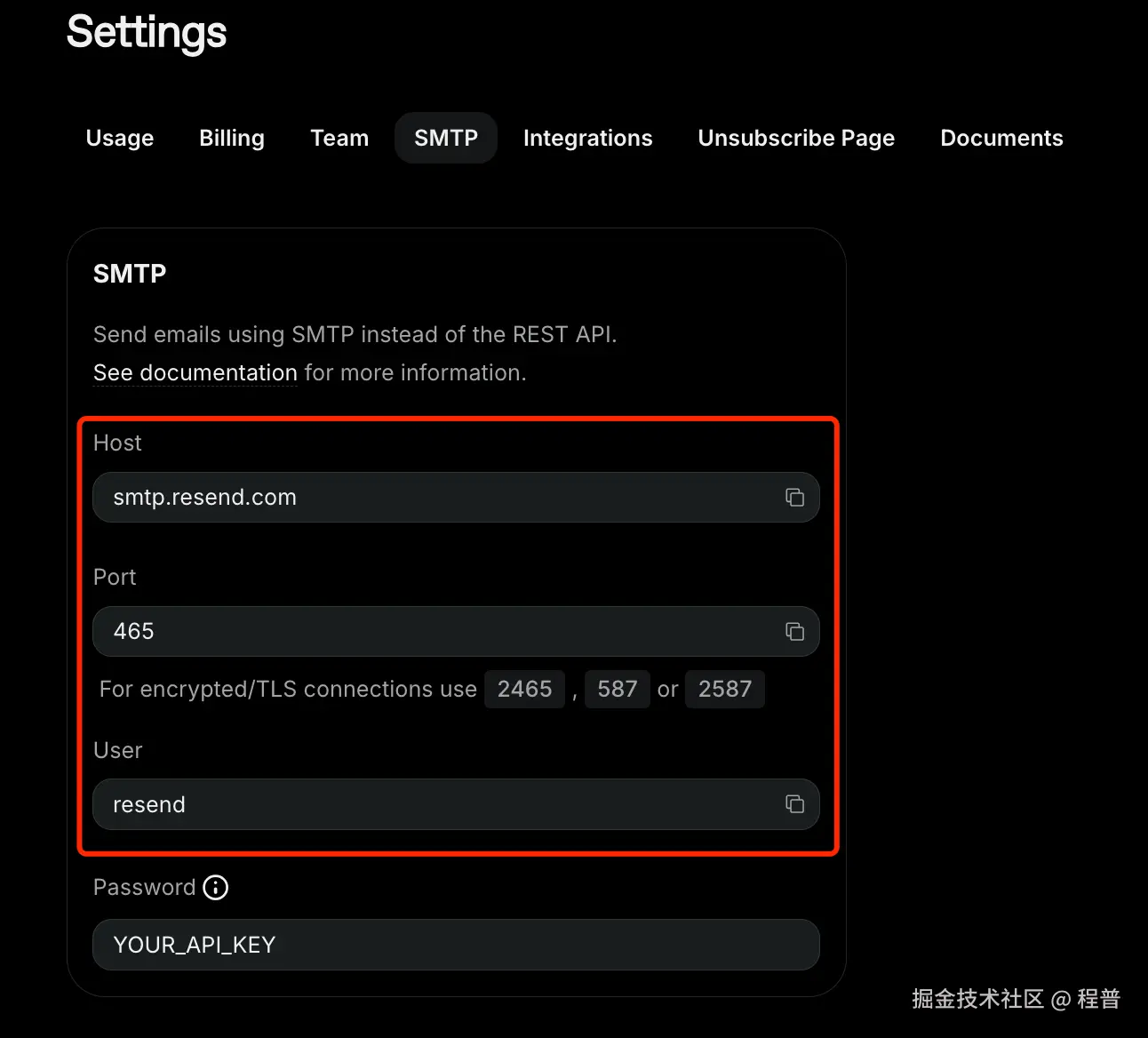Image resolution: width=1148 pixels, height=1038 pixels.
Task: Go to the Team tab
Action: (x=339, y=139)
